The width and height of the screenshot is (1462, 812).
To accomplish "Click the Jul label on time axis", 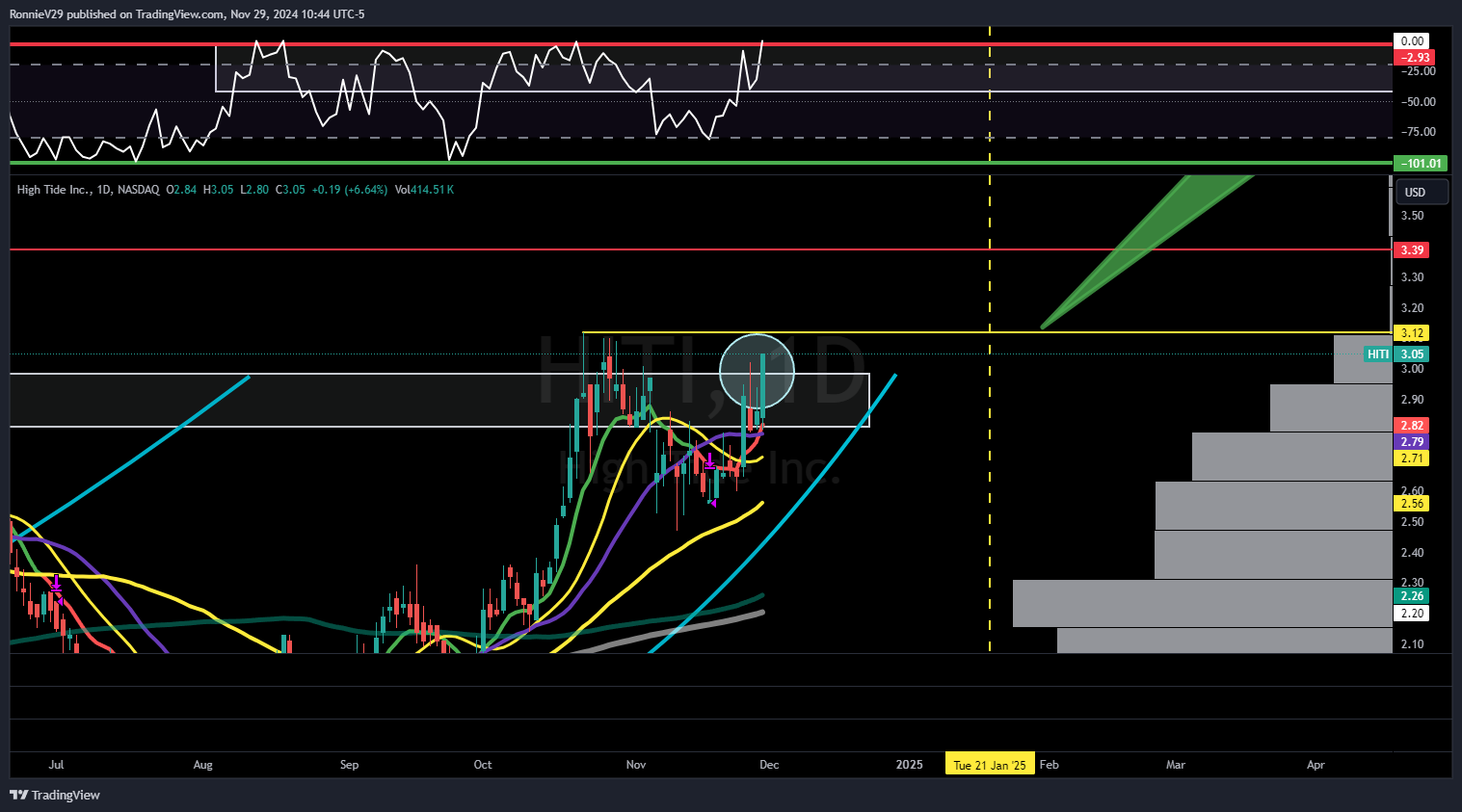I will 56,765.
